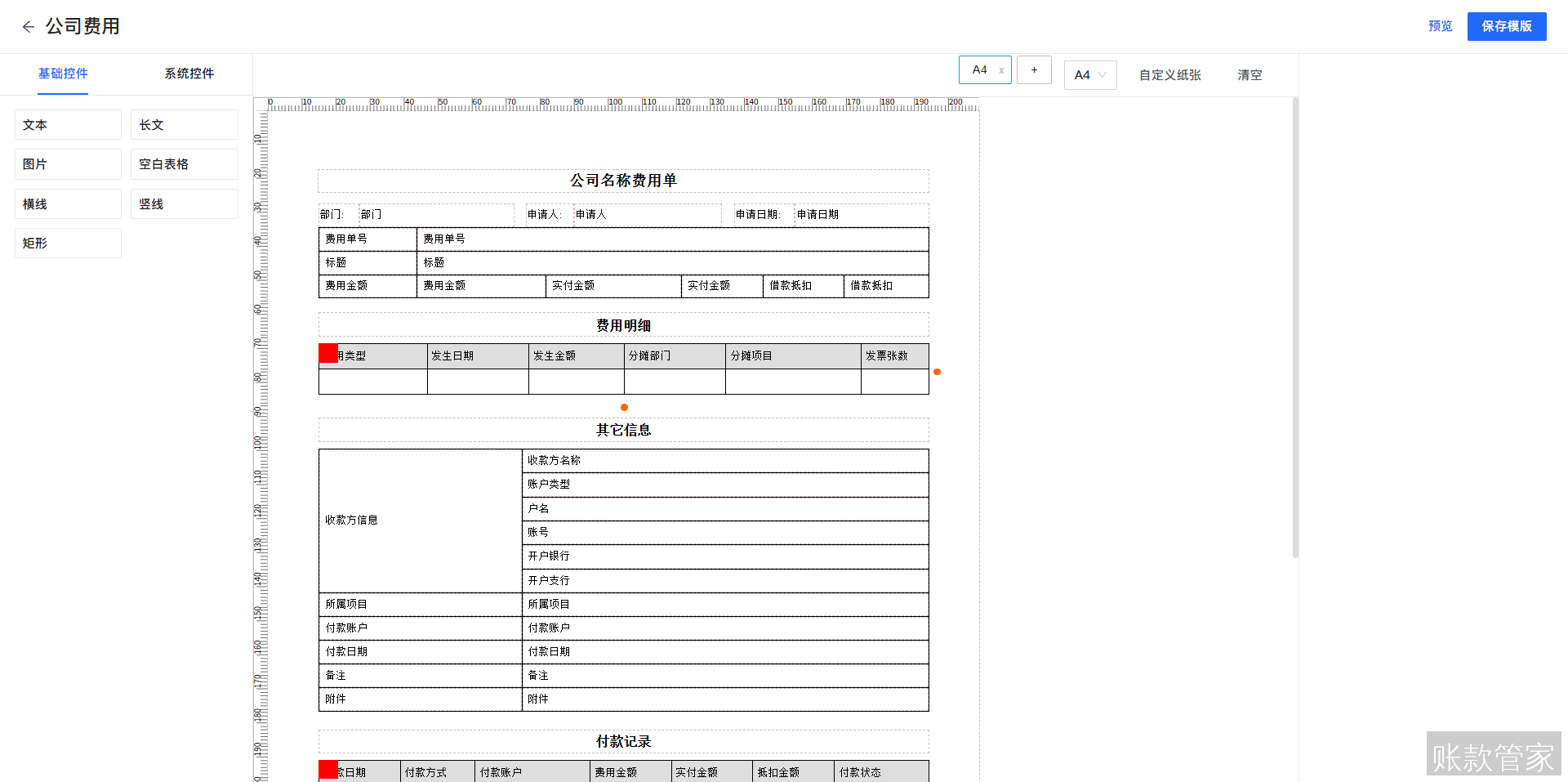
Task: Select the 申请人 value field
Action: [x=648, y=215]
